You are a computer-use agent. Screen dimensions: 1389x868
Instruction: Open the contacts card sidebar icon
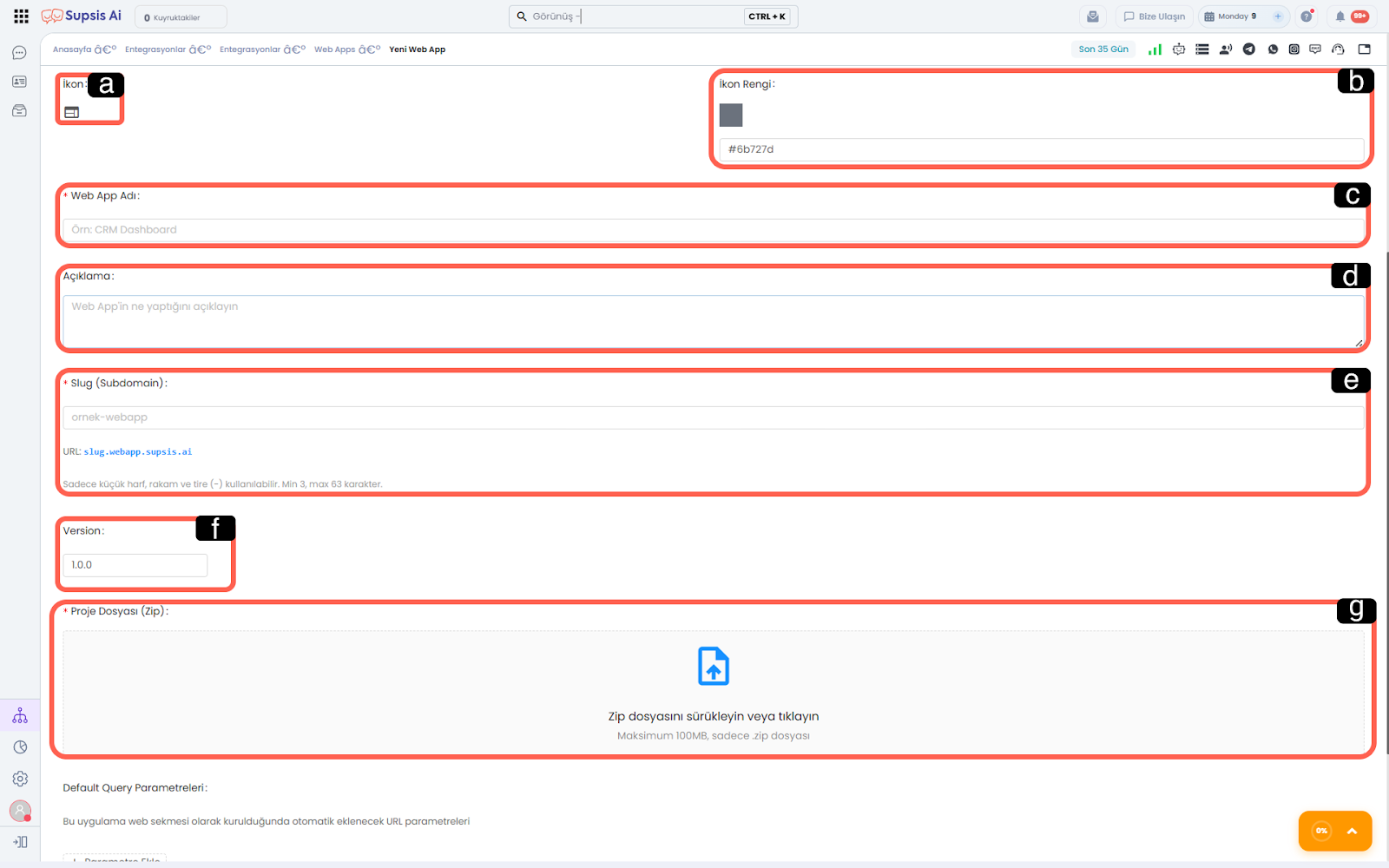pyautogui.click(x=19, y=82)
